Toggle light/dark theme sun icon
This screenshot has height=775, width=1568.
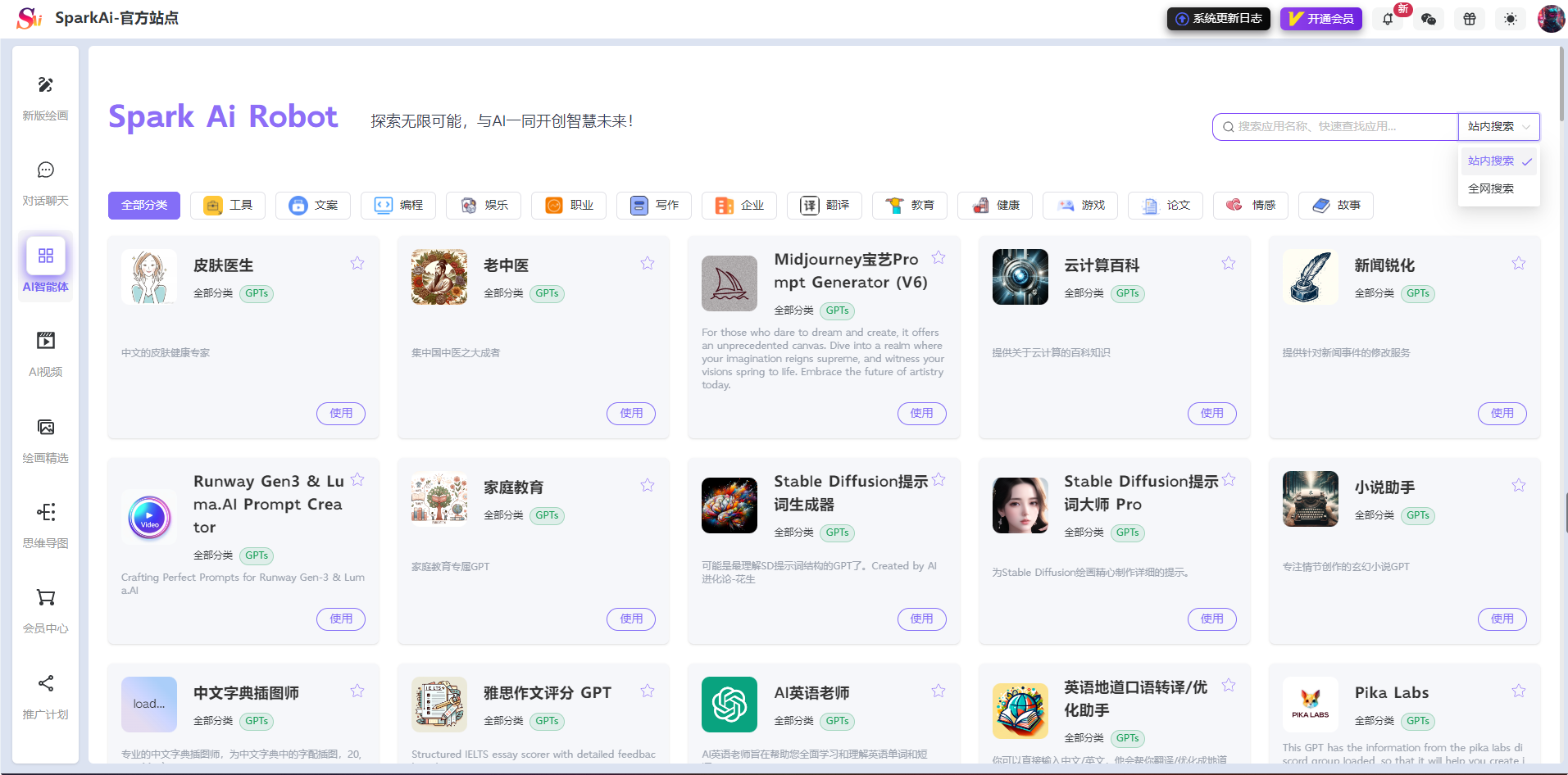tap(1511, 19)
